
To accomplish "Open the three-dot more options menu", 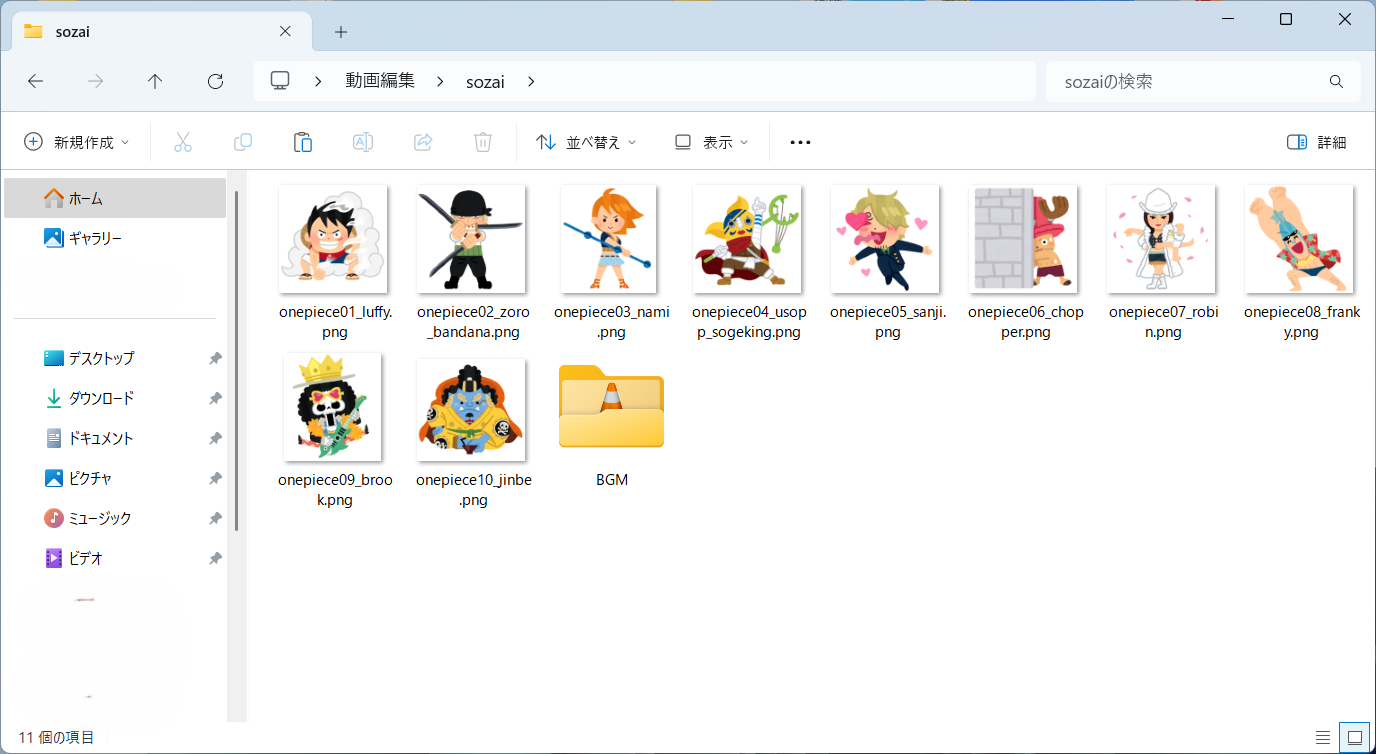I will pyautogui.click(x=800, y=142).
